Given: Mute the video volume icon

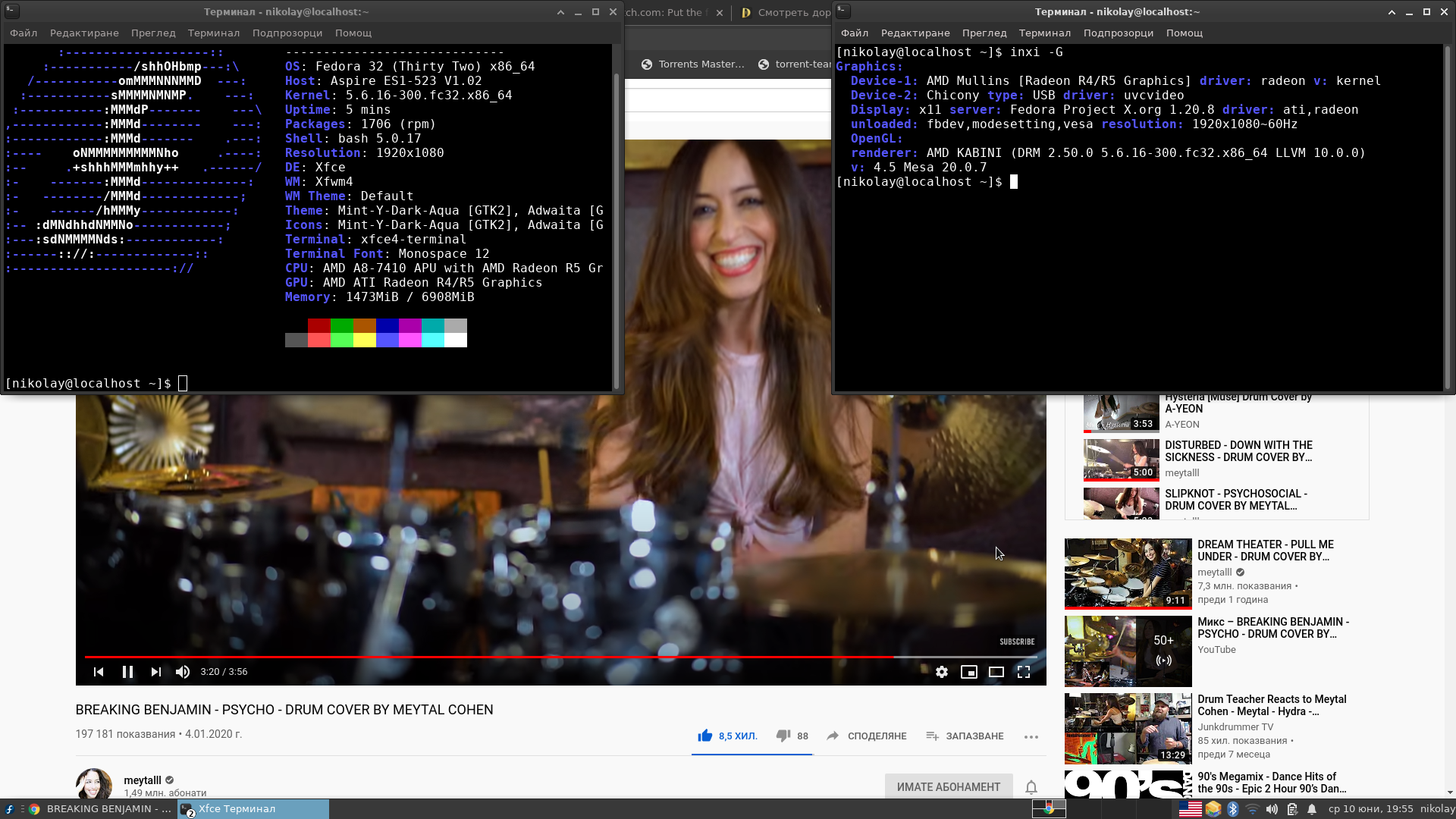Looking at the screenshot, I should (183, 672).
